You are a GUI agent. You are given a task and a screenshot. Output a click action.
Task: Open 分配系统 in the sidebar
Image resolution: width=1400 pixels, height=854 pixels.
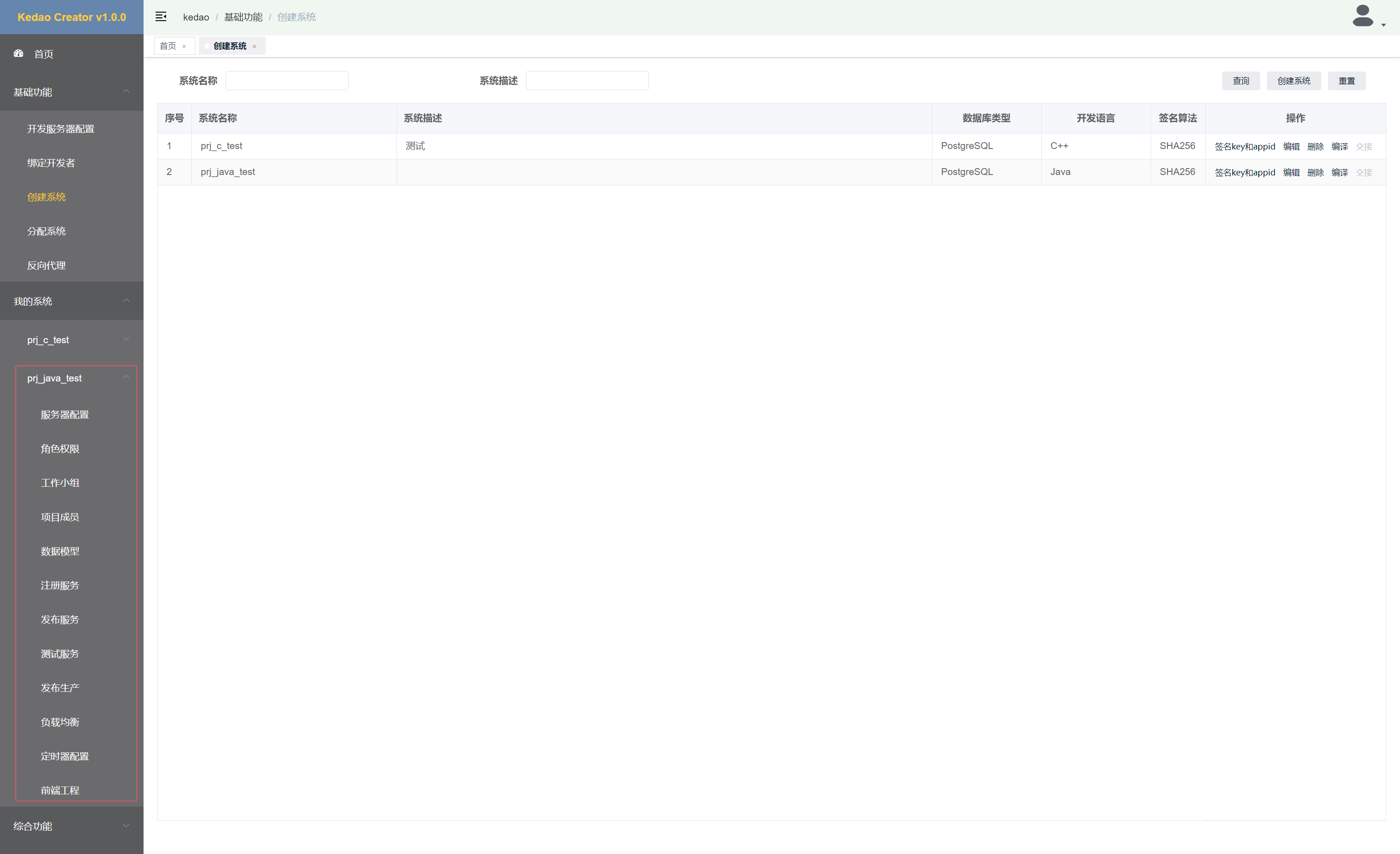46,231
